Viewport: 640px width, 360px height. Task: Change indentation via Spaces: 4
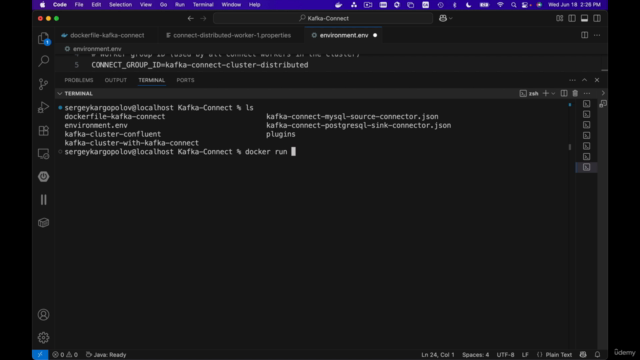pos(476,355)
